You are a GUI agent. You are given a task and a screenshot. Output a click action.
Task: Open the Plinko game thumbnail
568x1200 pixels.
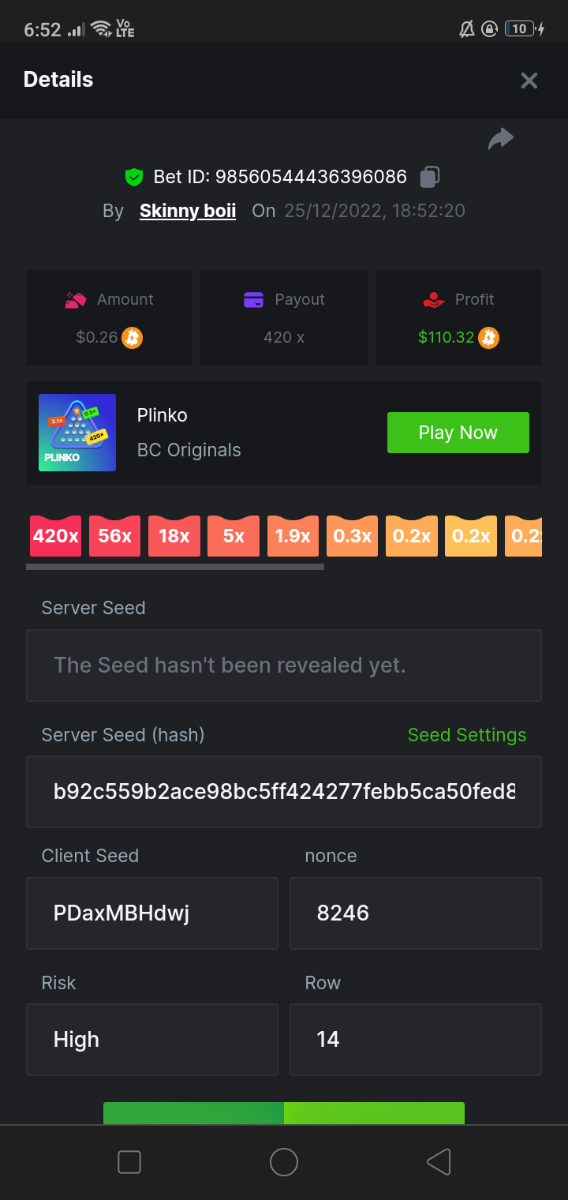tap(78, 433)
